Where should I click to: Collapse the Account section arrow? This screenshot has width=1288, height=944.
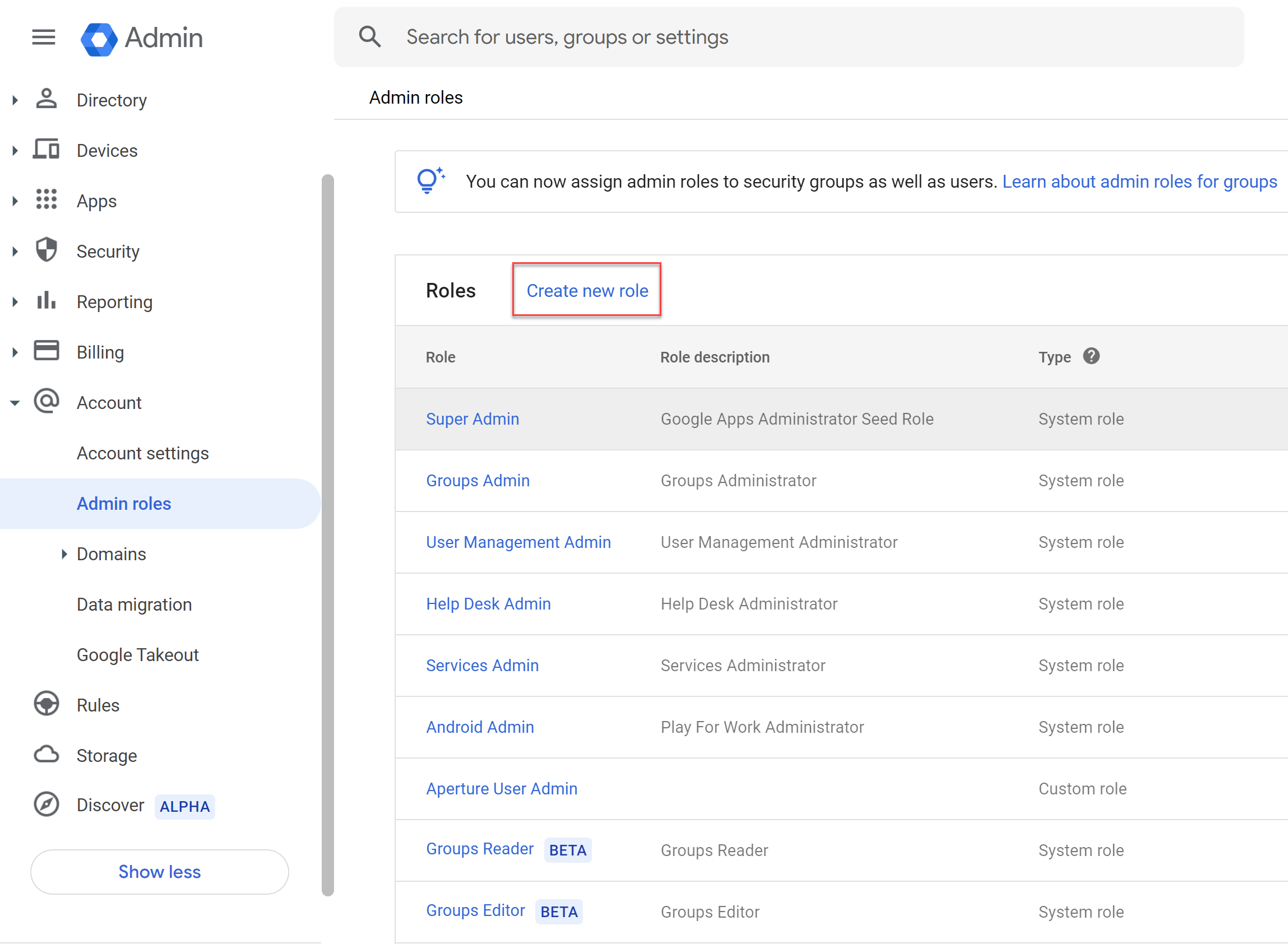click(15, 403)
